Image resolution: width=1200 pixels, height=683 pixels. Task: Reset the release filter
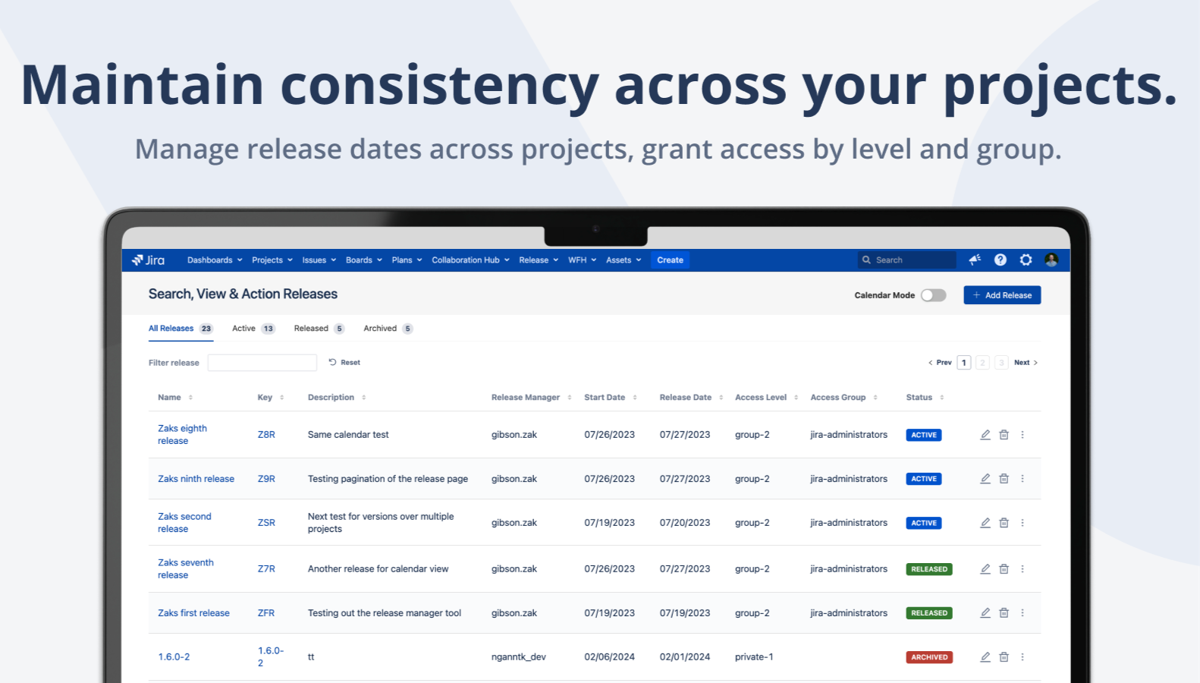(344, 361)
